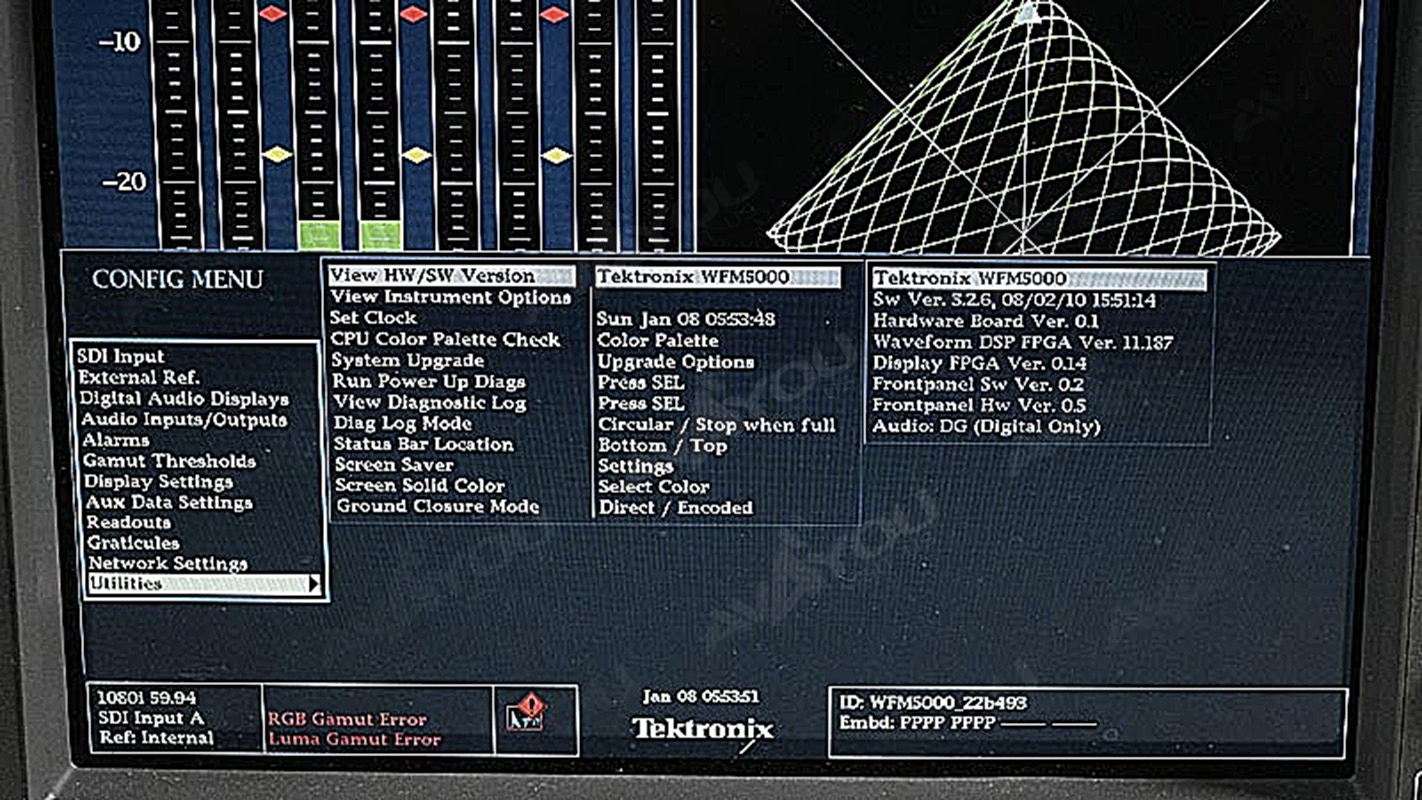The image size is (1422, 800).
Task: Click the Tektronix logo in status bar
Action: (x=703, y=730)
